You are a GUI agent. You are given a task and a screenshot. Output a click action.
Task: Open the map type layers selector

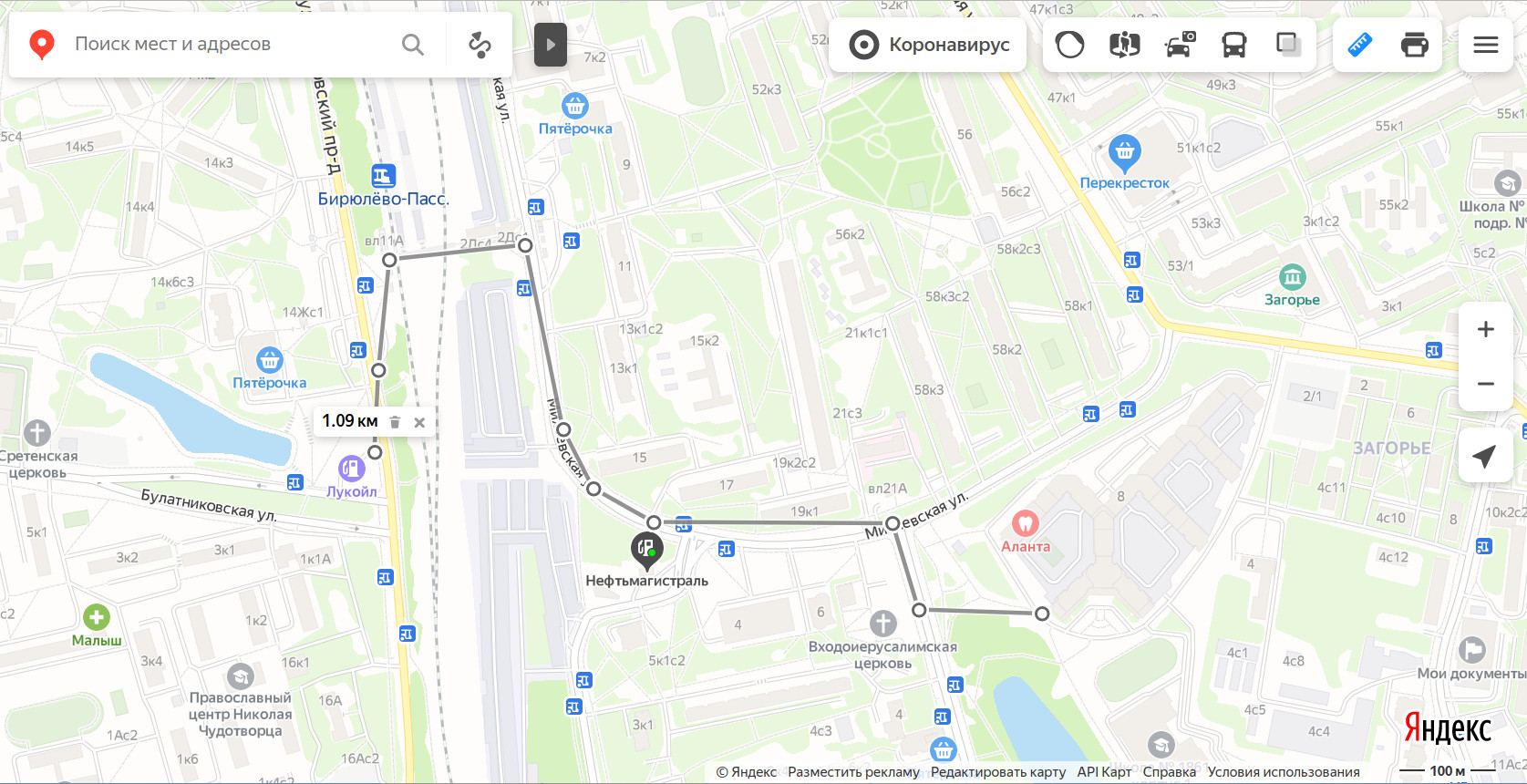[1287, 45]
